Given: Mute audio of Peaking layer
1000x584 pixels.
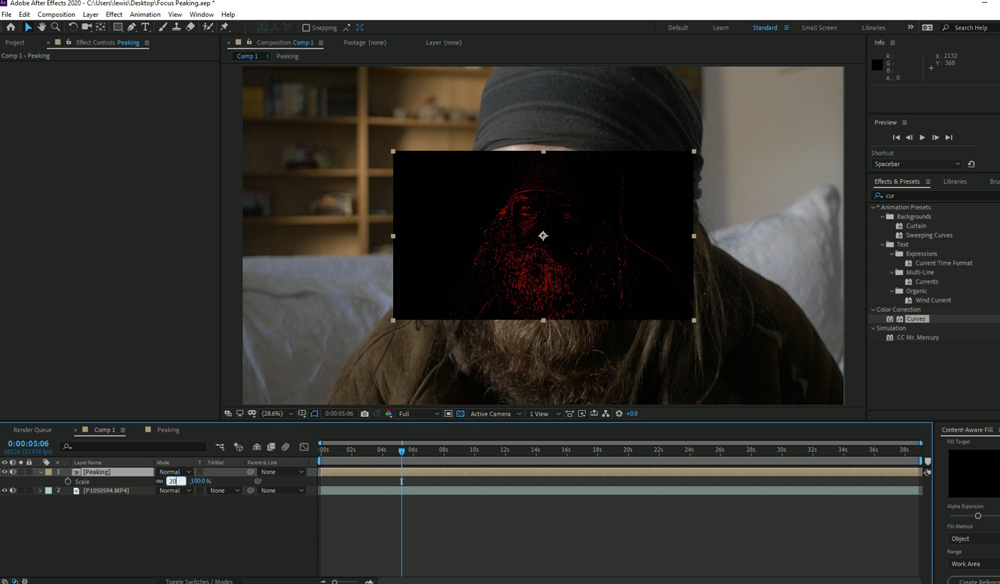Looking at the screenshot, I should click(x=13, y=472).
